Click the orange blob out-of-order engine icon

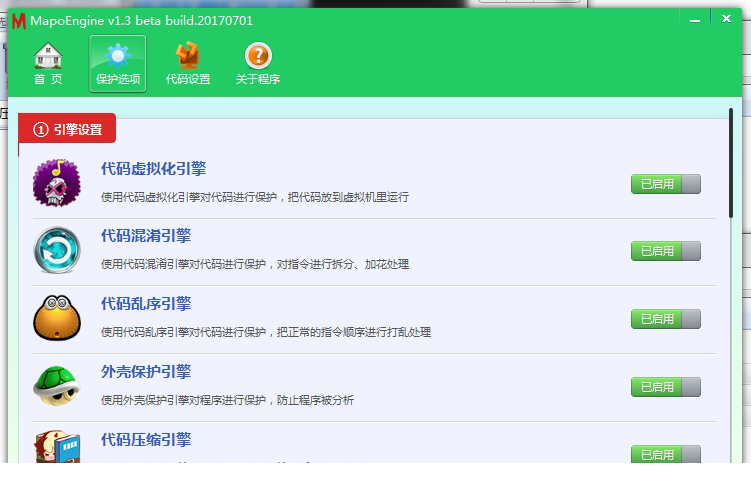(x=57, y=317)
